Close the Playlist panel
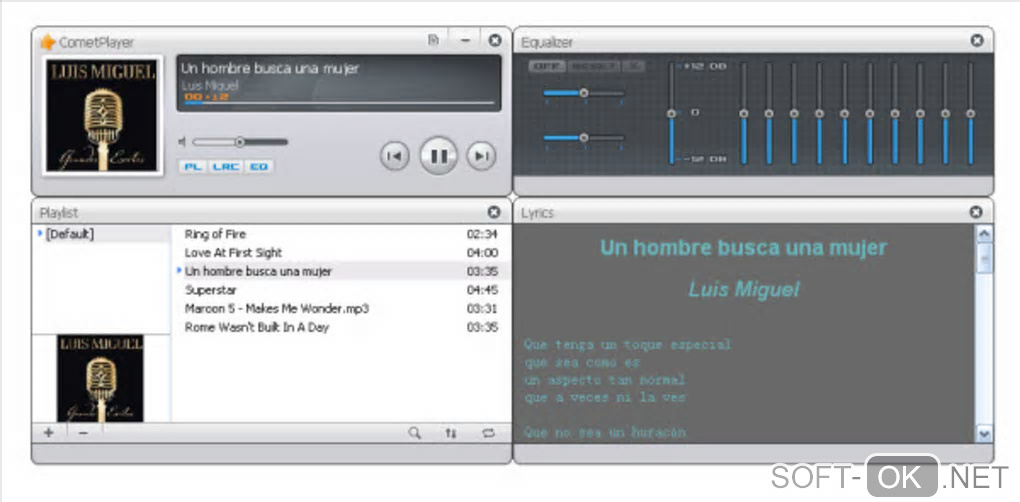Viewport: 1020px width, 502px height. point(494,212)
